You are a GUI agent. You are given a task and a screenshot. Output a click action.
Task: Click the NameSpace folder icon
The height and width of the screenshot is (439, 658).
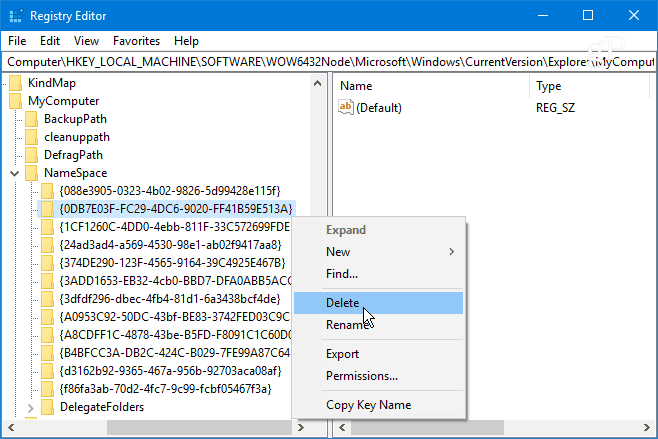pos(31,173)
